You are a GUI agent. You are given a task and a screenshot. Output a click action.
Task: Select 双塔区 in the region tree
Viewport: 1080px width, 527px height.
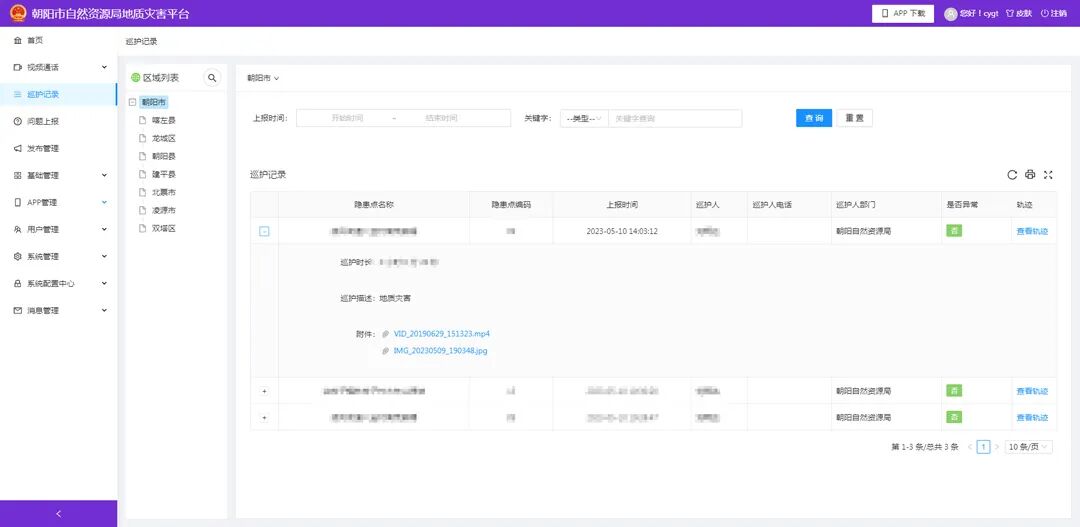pyautogui.click(x=163, y=227)
